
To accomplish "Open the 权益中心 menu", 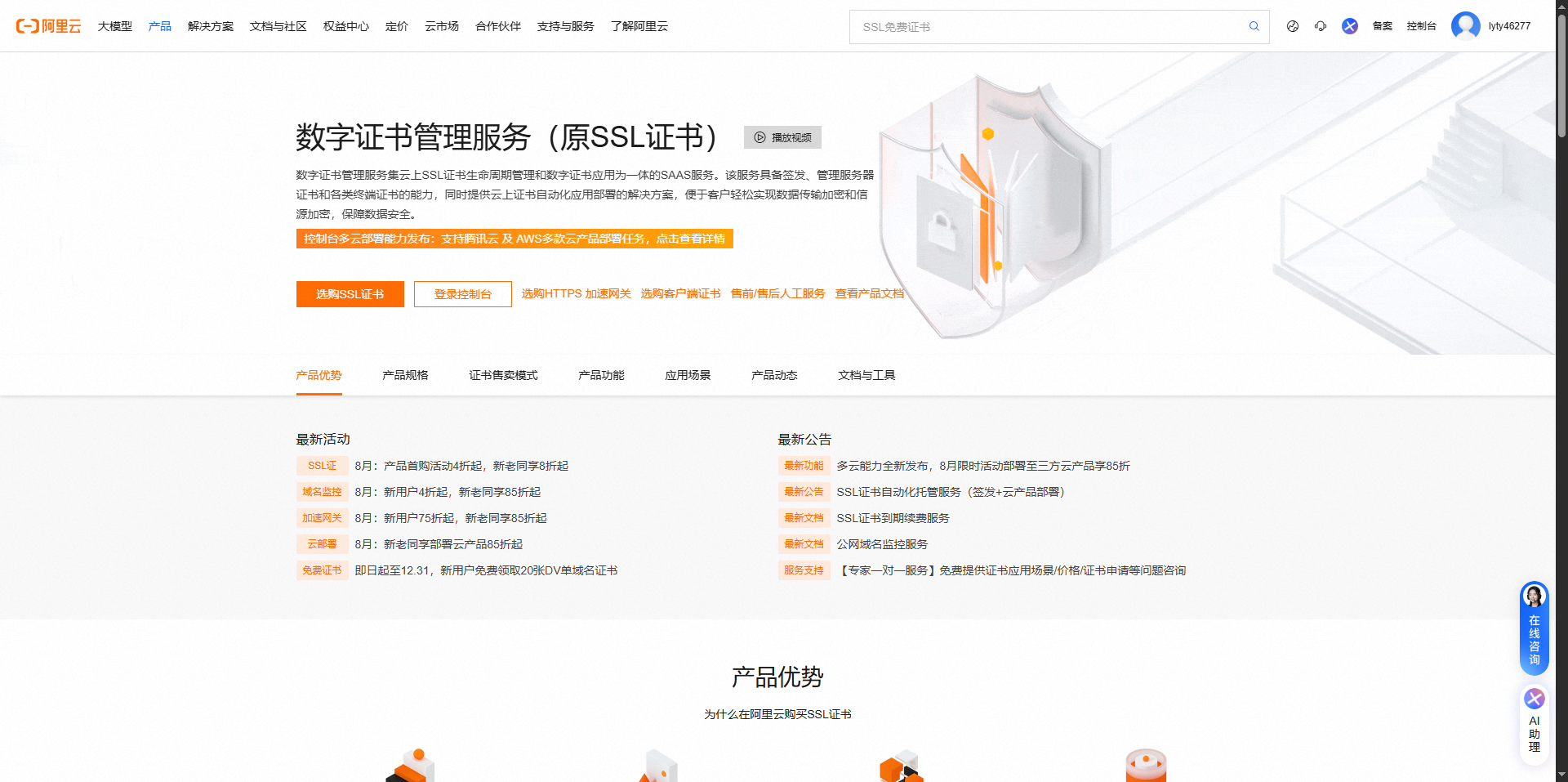I will pos(346,26).
